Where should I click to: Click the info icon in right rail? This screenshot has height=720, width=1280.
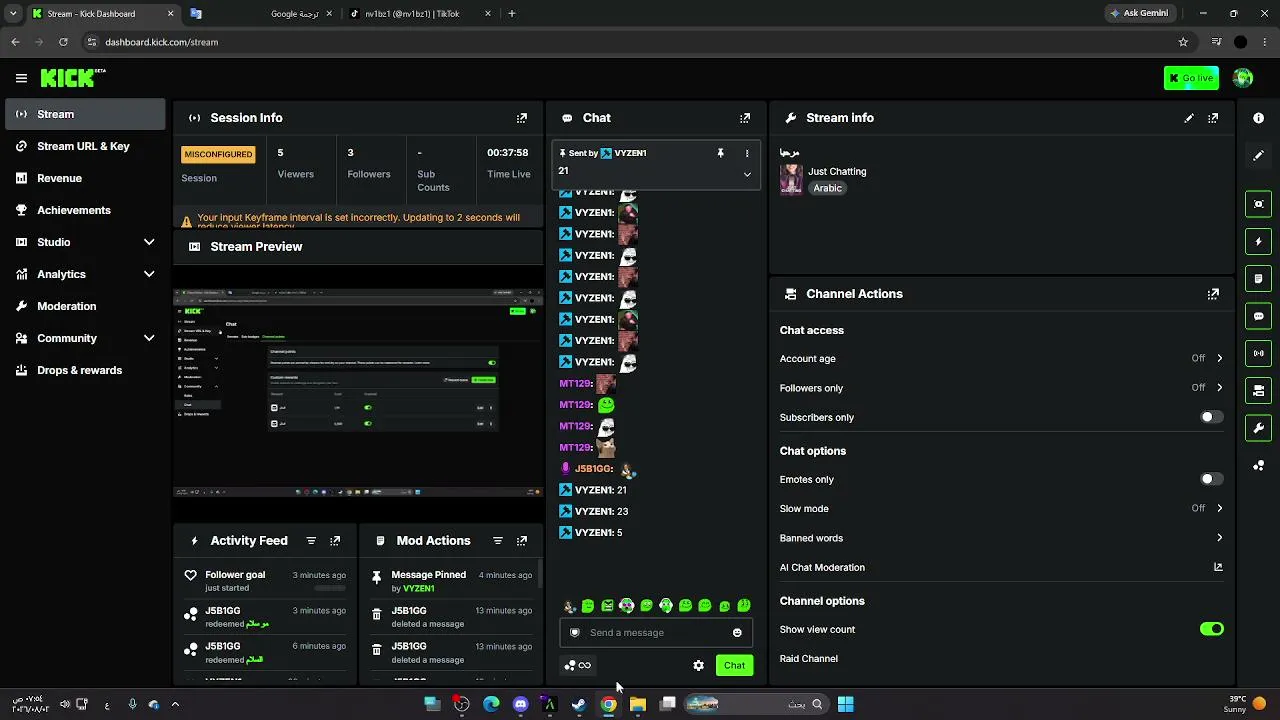pos(1259,118)
